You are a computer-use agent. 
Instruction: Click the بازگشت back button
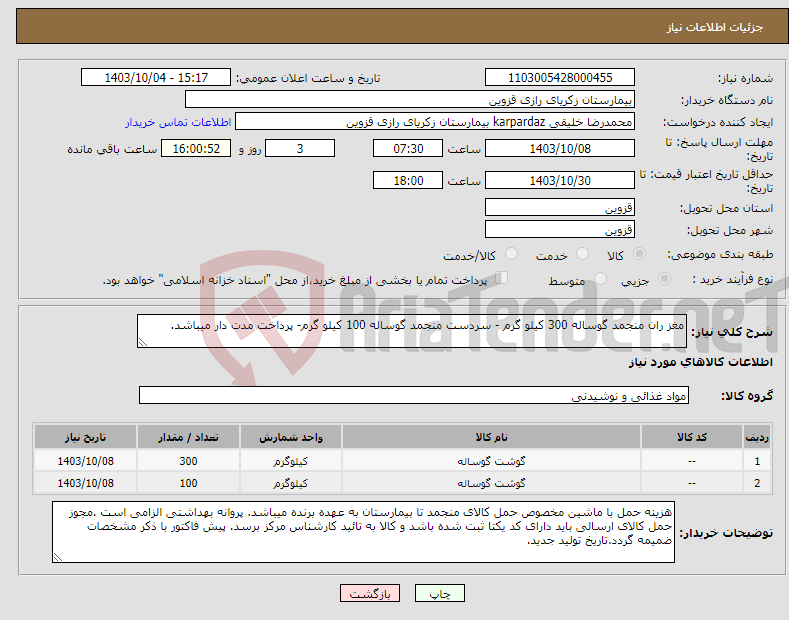pos(370,593)
